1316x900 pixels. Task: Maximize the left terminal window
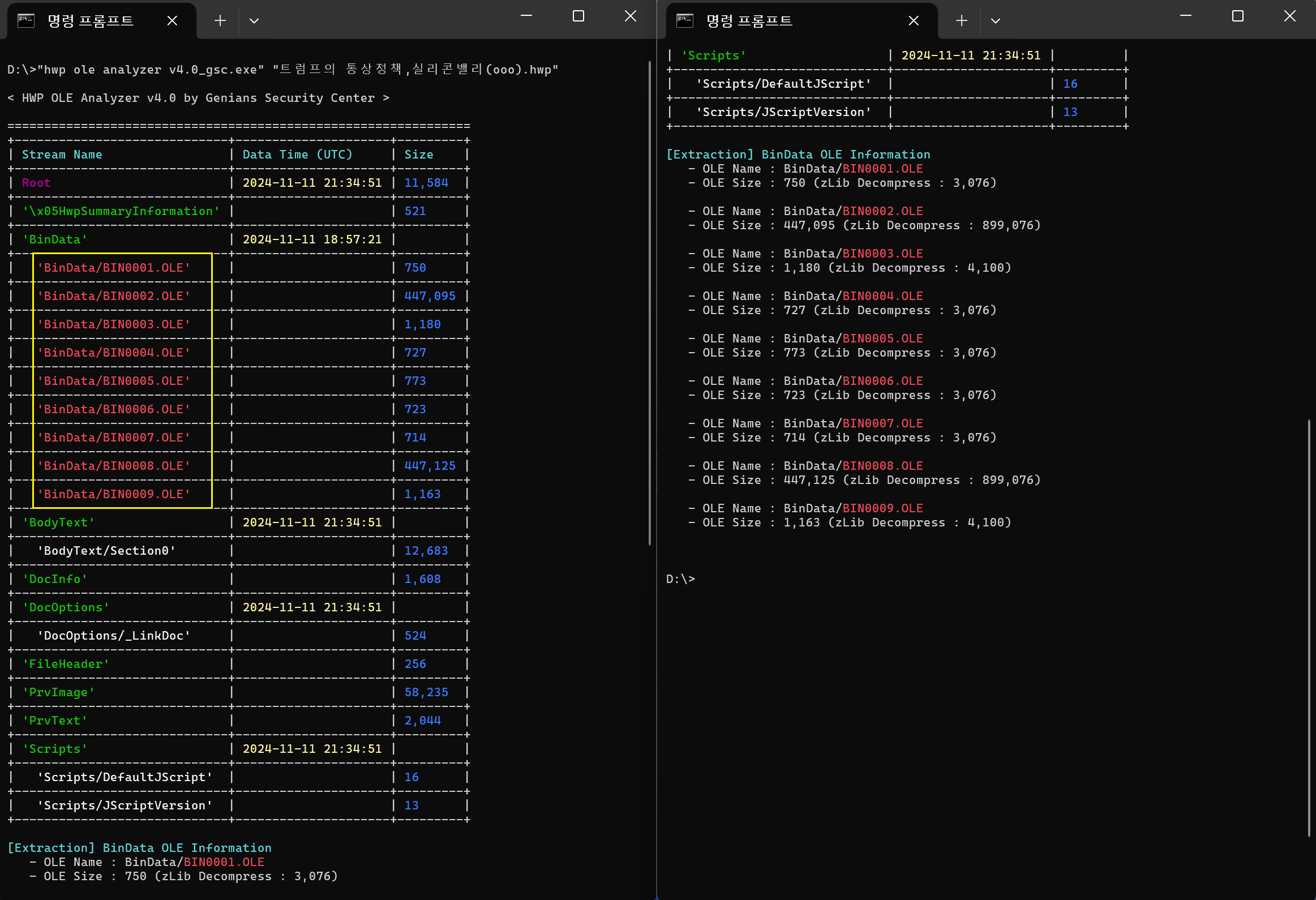click(x=578, y=16)
